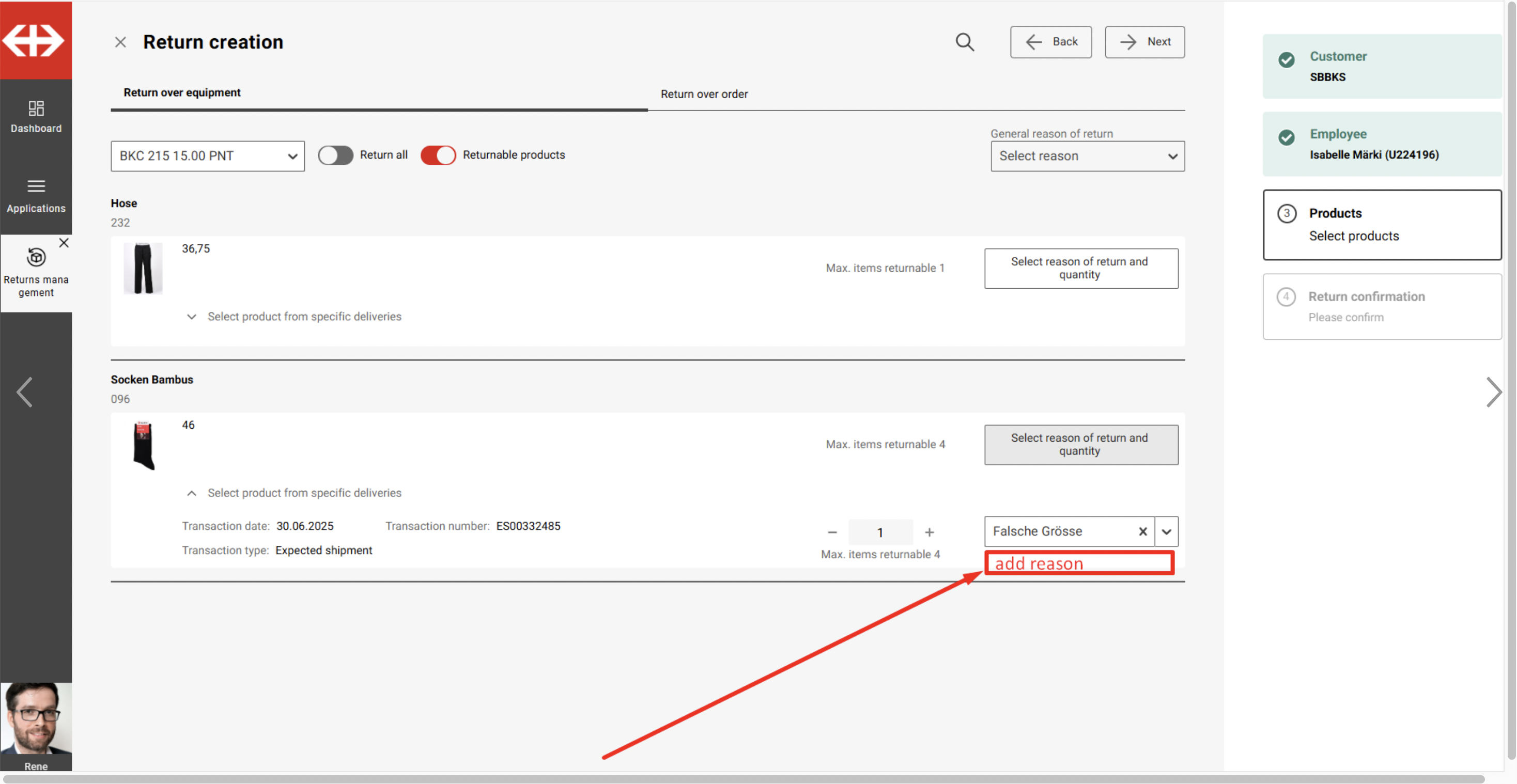1517x784 pixels.
Task: Increase quantity with plus icon
Action: tap(928, 532)
